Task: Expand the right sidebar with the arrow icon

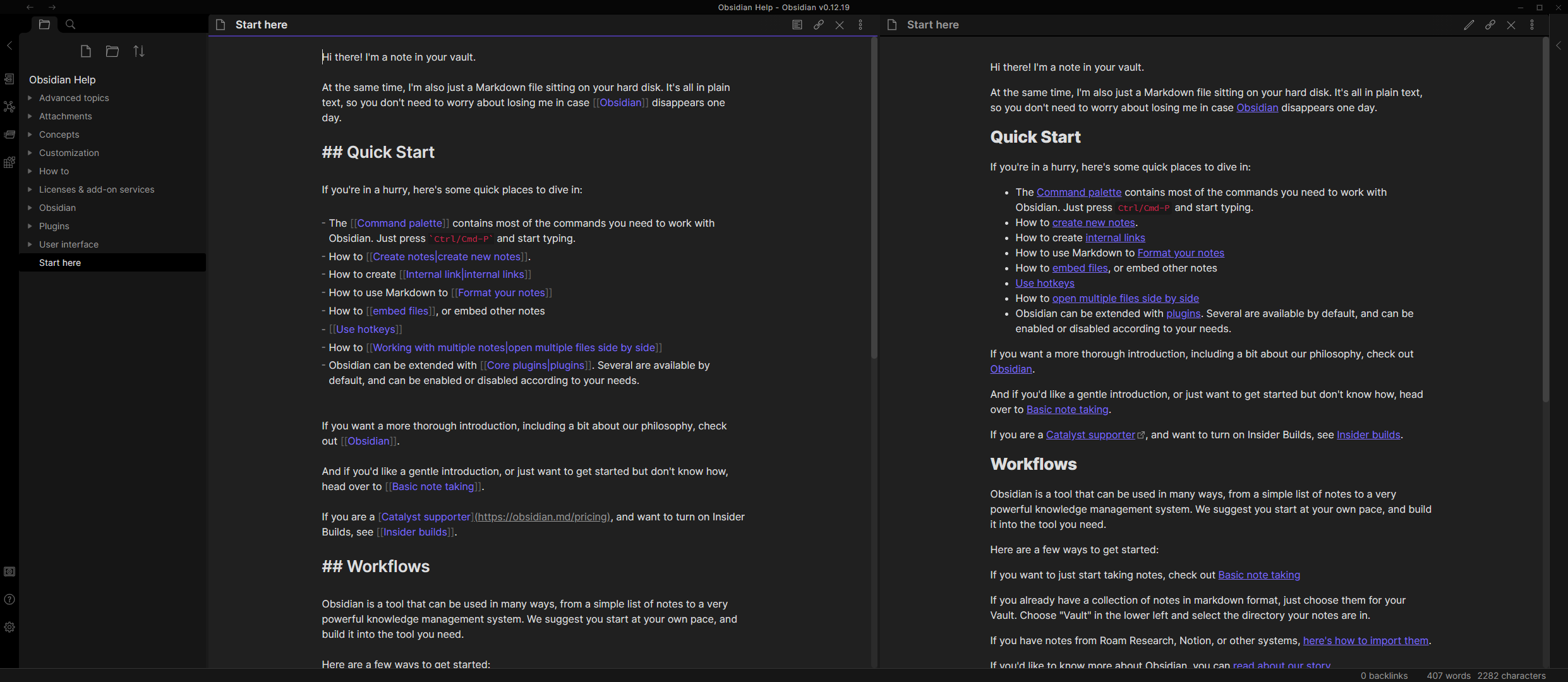Action: [1559, 45]
